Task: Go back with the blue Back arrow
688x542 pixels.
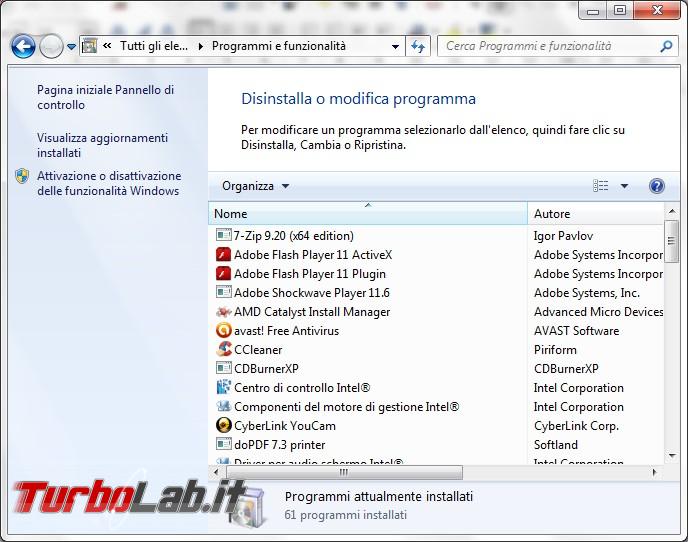Action: 23,46
